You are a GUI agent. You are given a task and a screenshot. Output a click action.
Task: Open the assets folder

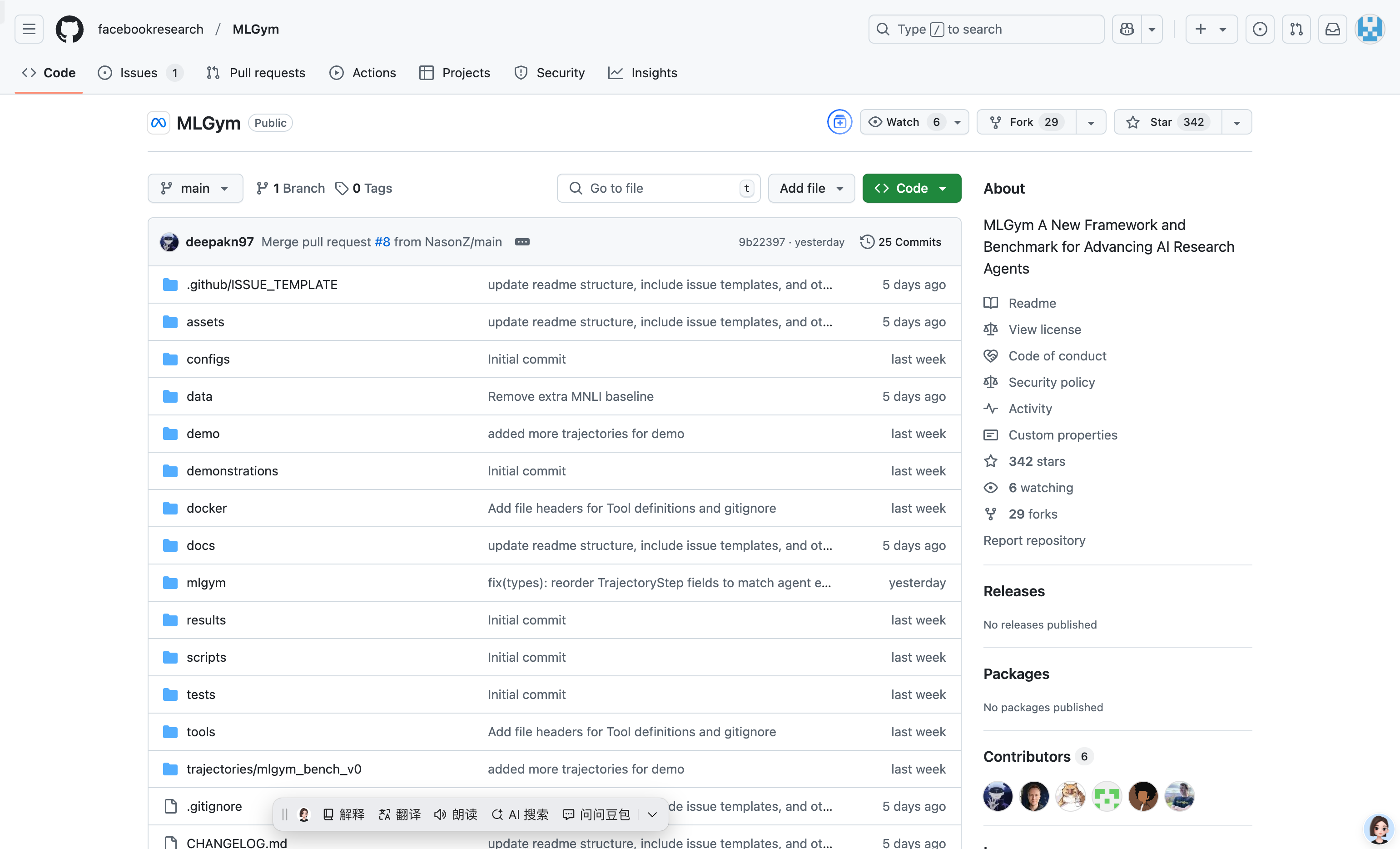[205, 322]
